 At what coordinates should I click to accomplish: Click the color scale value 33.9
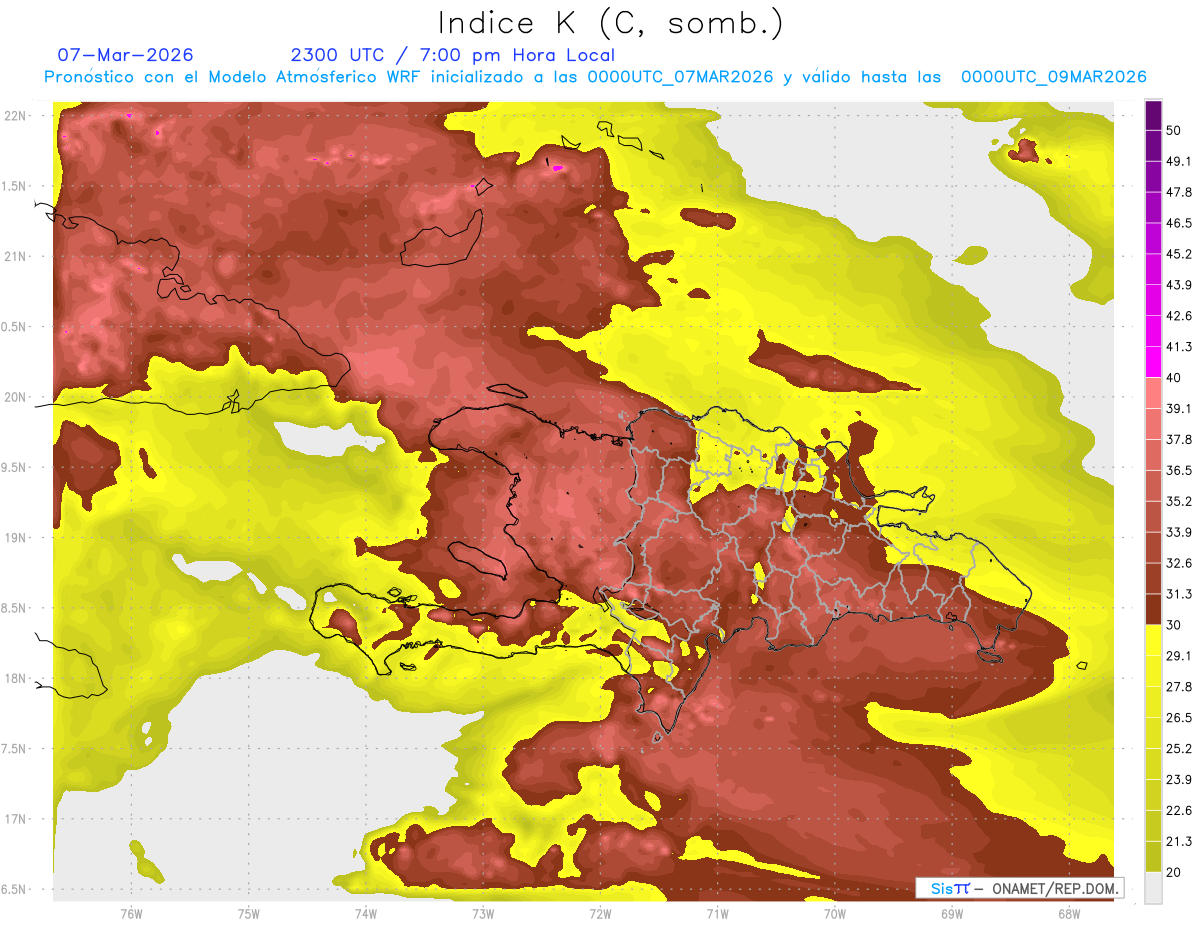(1178, 532)
